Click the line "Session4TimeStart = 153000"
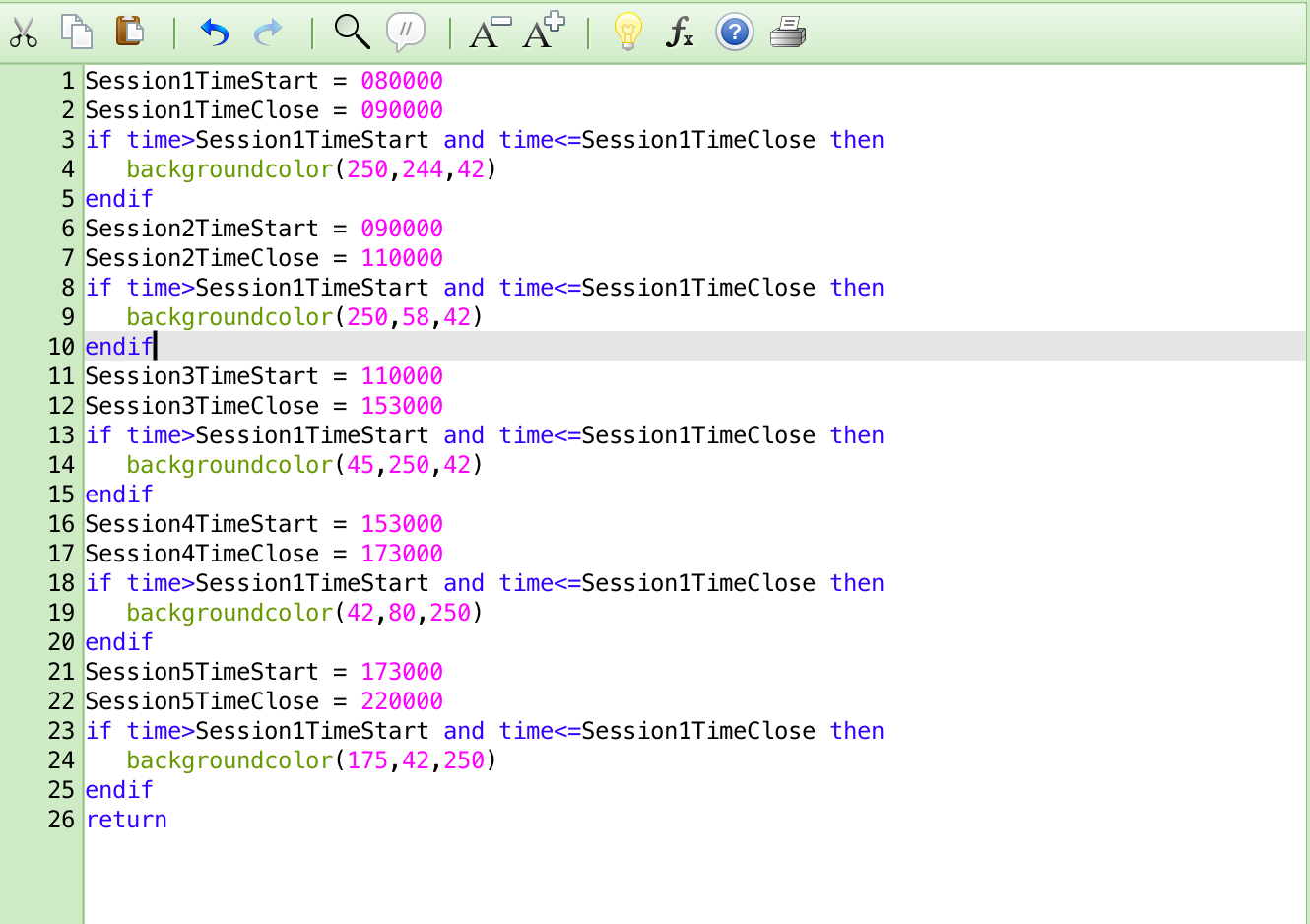This screenshot has height=924, width=1310. [x=264, y=524]
